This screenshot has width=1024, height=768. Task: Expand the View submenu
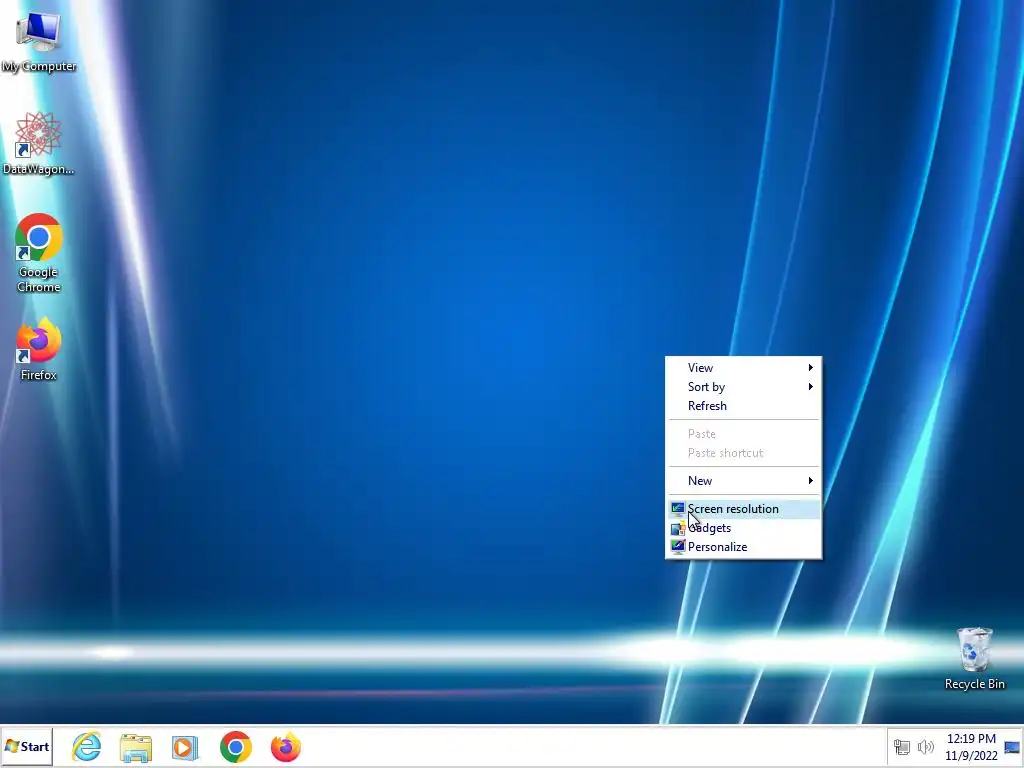coord(743,368)
